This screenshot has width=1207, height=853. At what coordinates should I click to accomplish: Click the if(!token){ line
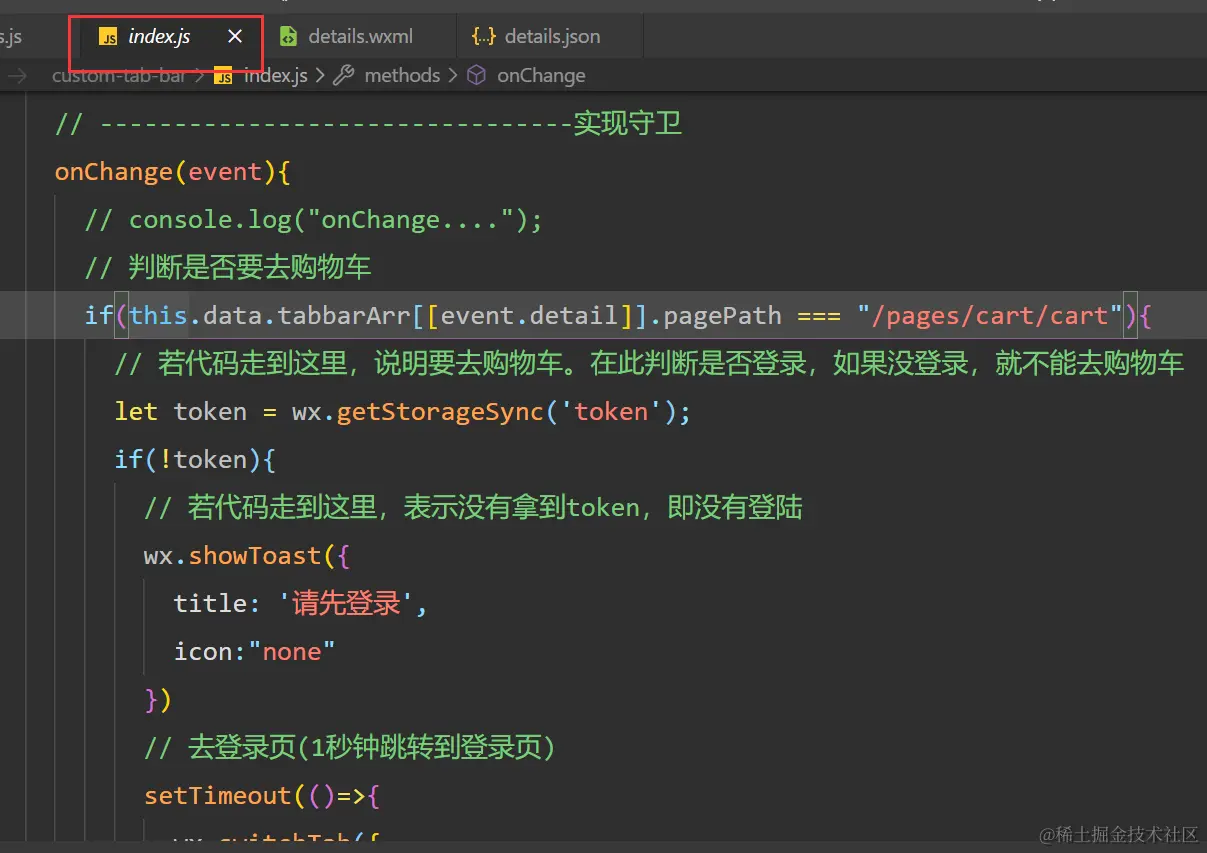click(195, 460)
